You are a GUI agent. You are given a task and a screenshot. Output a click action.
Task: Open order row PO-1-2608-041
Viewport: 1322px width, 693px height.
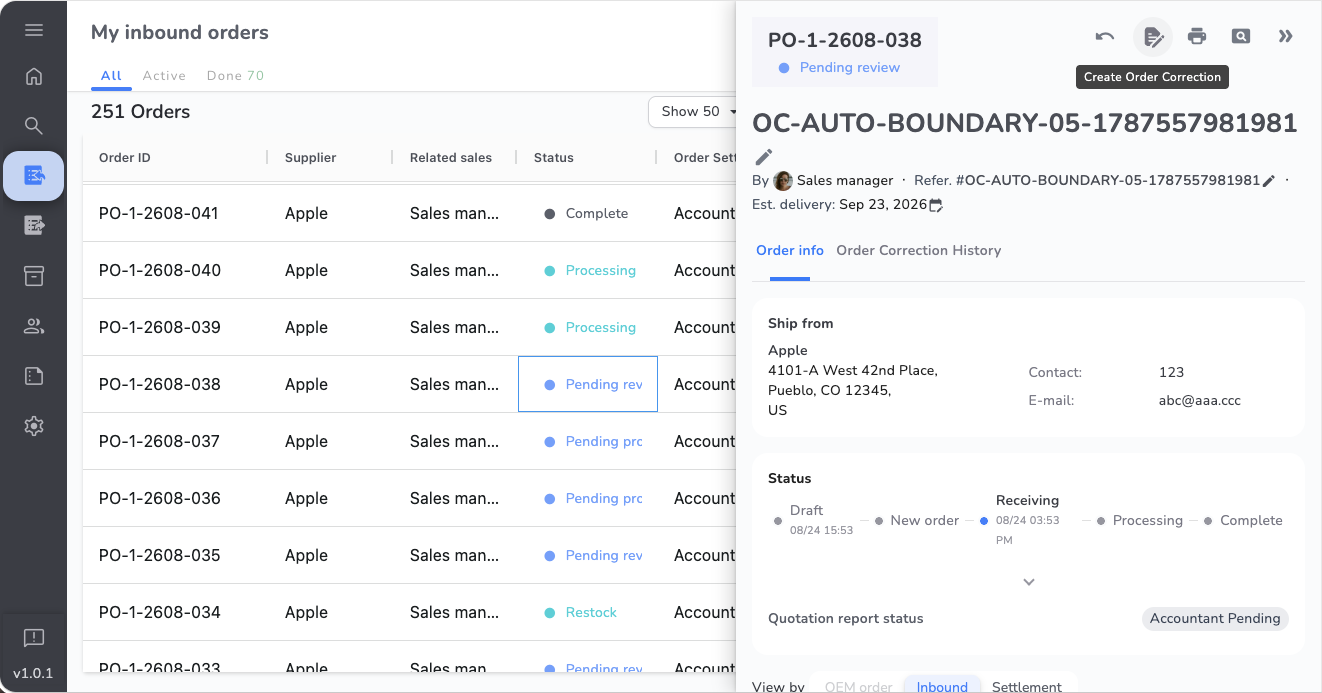409,214
